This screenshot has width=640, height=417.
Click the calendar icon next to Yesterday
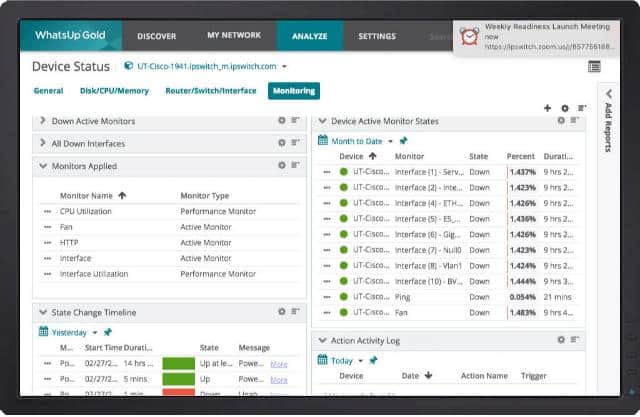pos(43,332)
